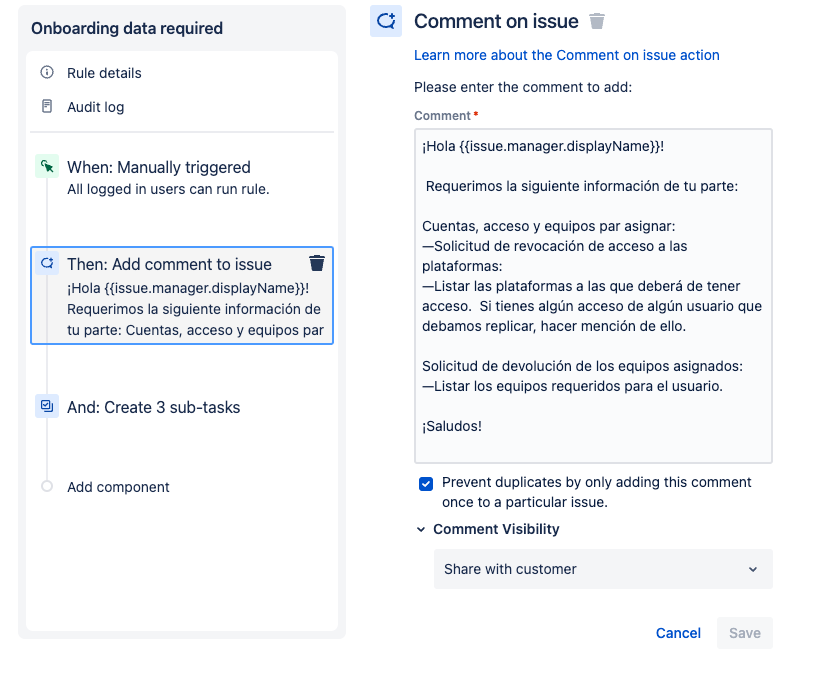Click the Save button
Image resolution: width=830 pixels, height=689 pixels.
pyautogui.click(x=745, y=633)
